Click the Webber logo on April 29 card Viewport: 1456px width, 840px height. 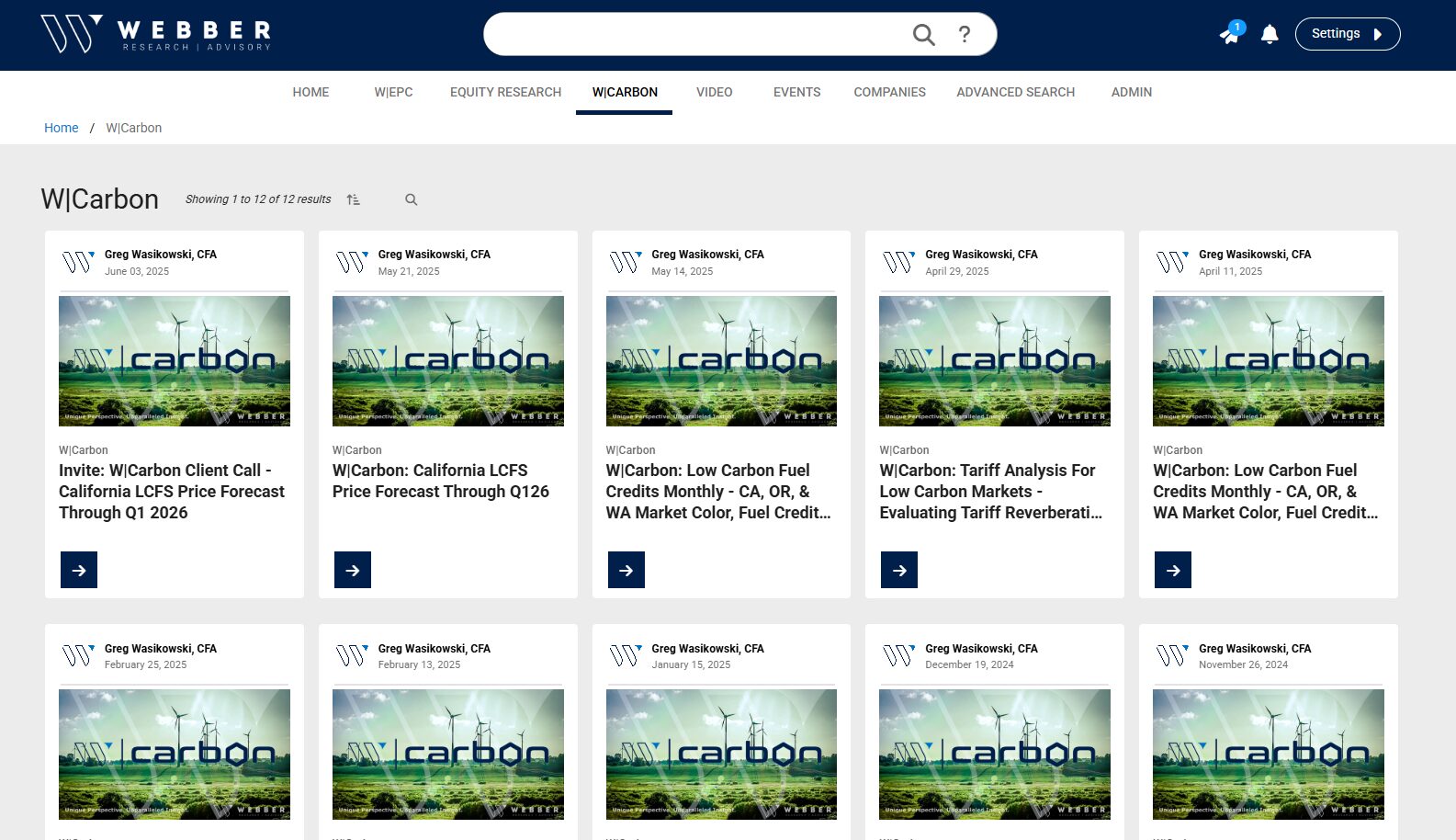pyautogui.click(x=898, y=263)
